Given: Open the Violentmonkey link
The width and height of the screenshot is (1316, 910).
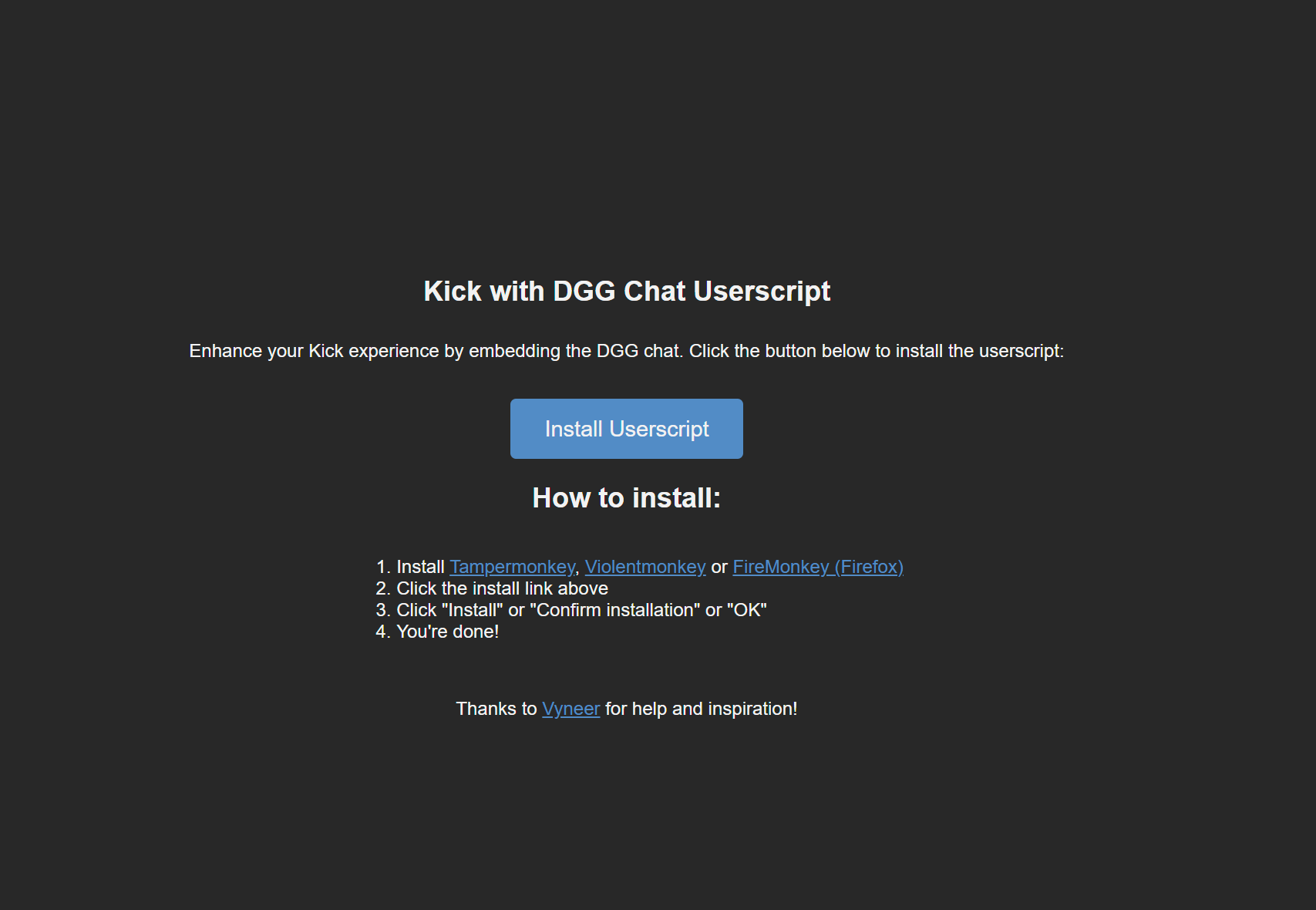Looking at the screenshot, I should (645, 567).
